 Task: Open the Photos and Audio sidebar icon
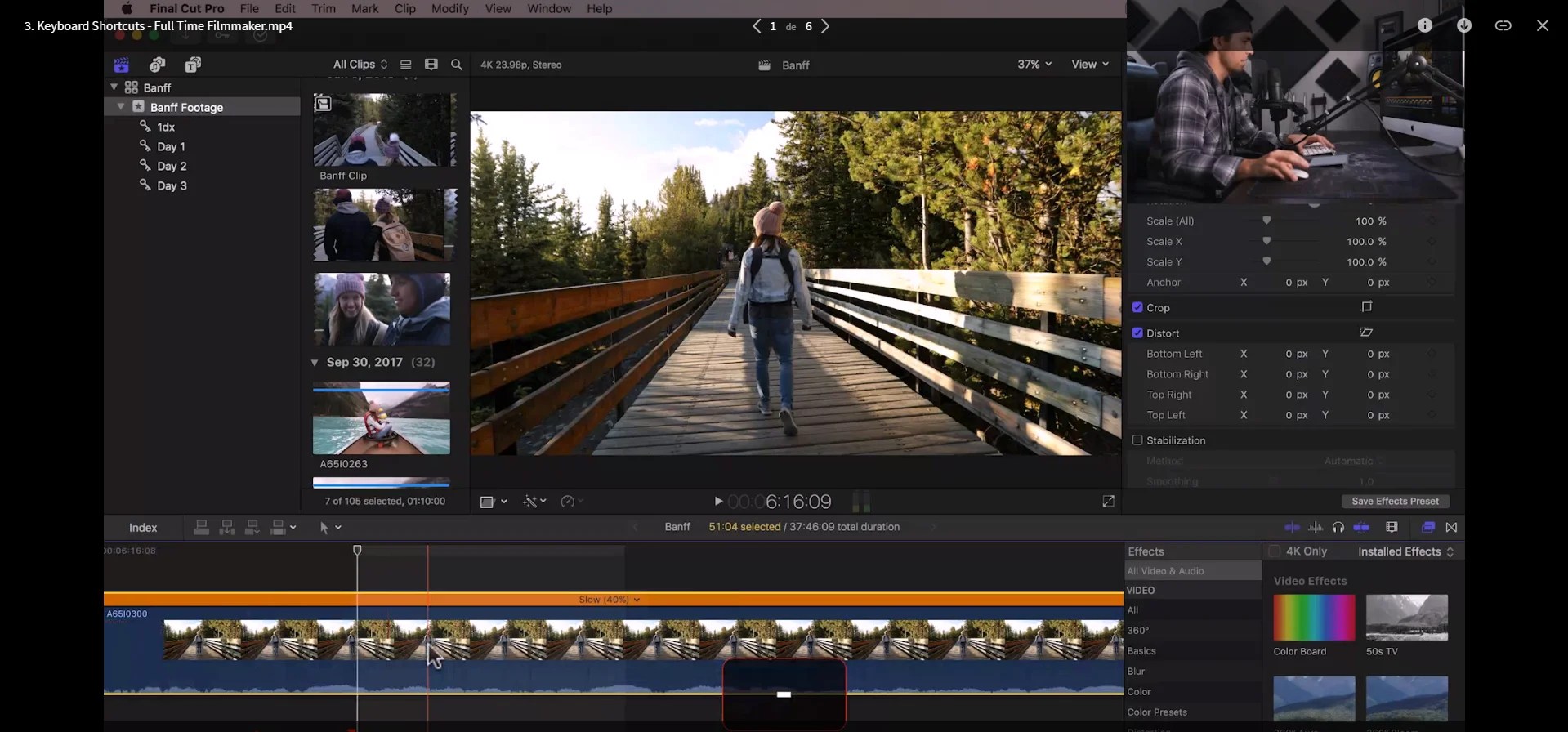pos(158,65)
